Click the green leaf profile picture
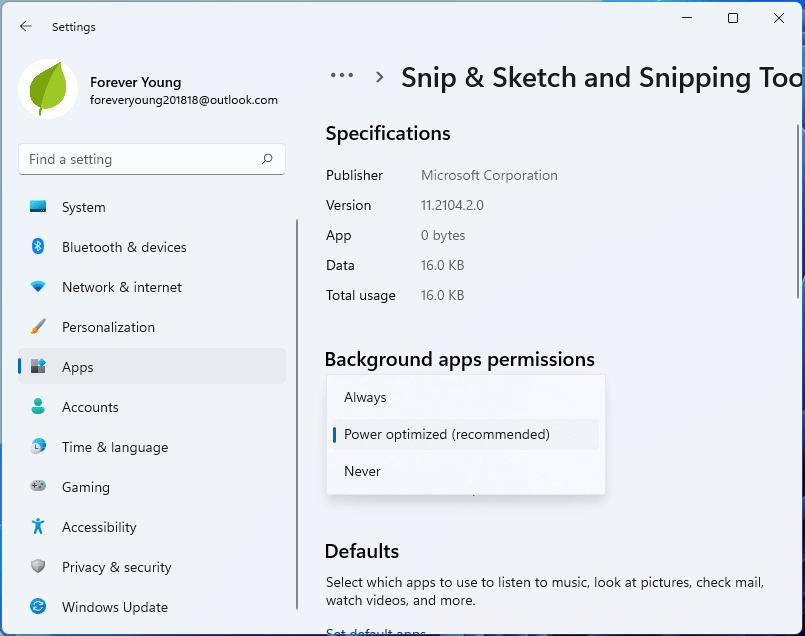Viewport: 805px width, 636px height. click(48, 89)
